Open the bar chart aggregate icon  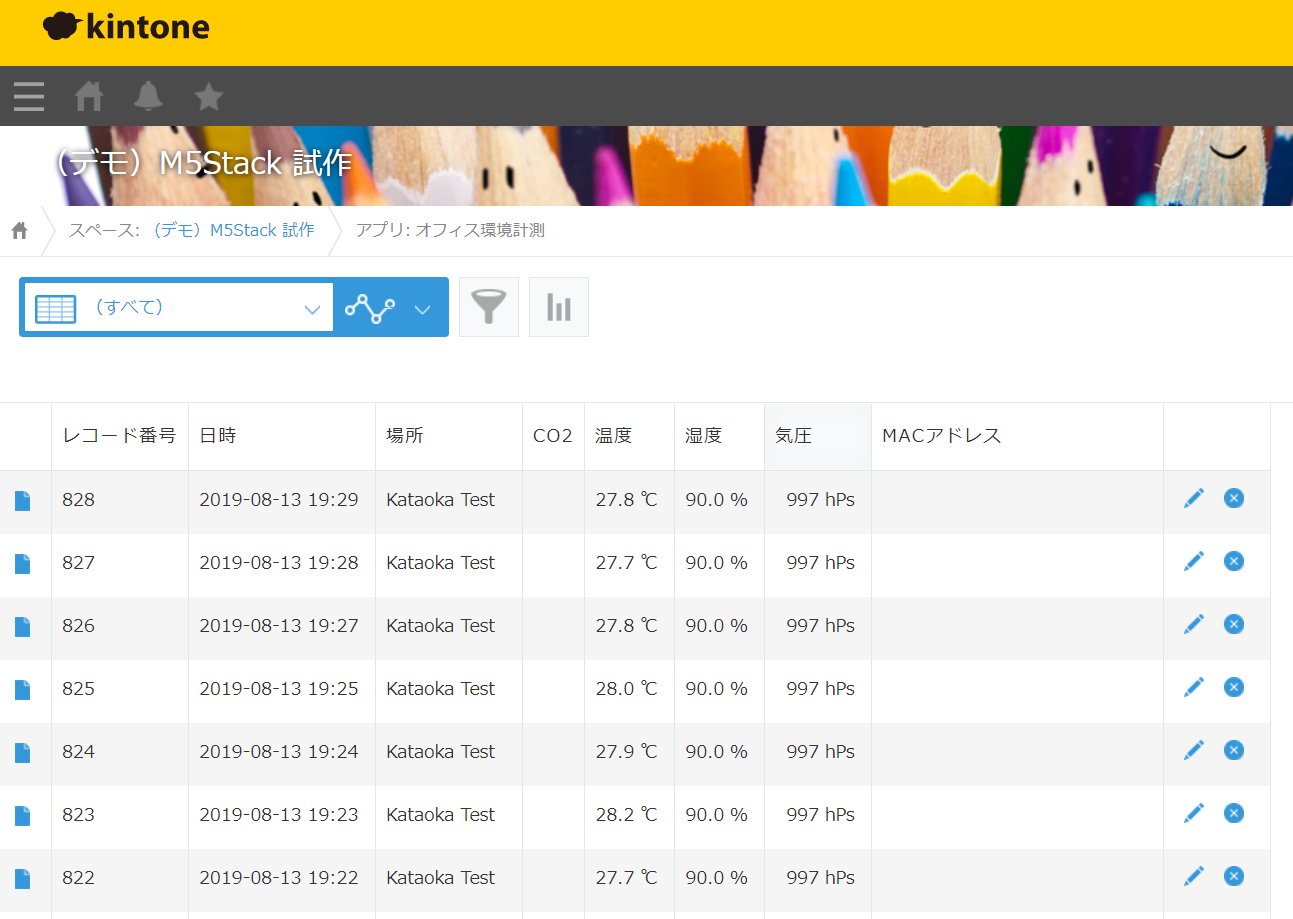pos(559,307)
